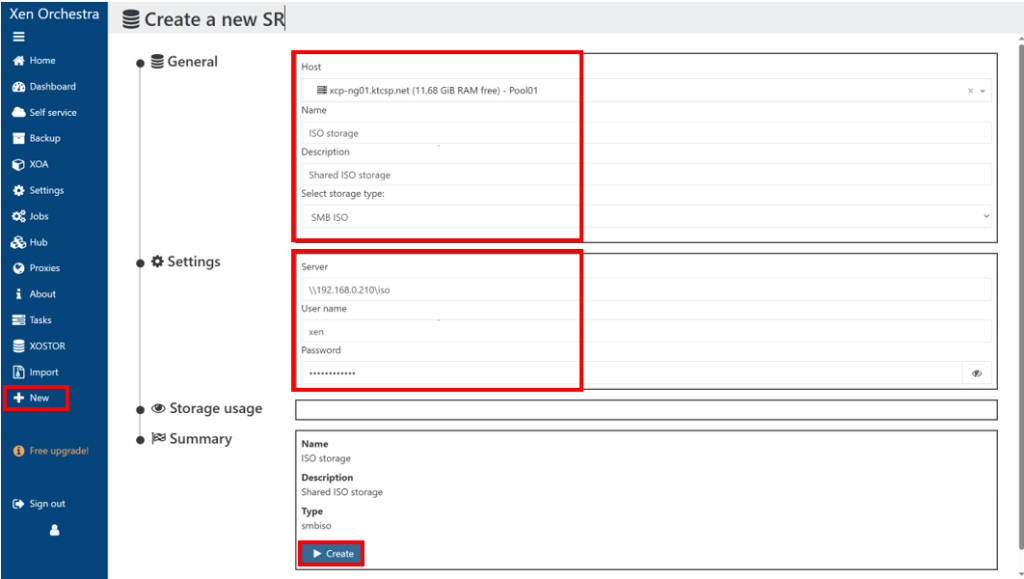Focus the User name text field
Image resolution: width=1024 pixels, height=579 pixels.
click(x=646, y=331)
